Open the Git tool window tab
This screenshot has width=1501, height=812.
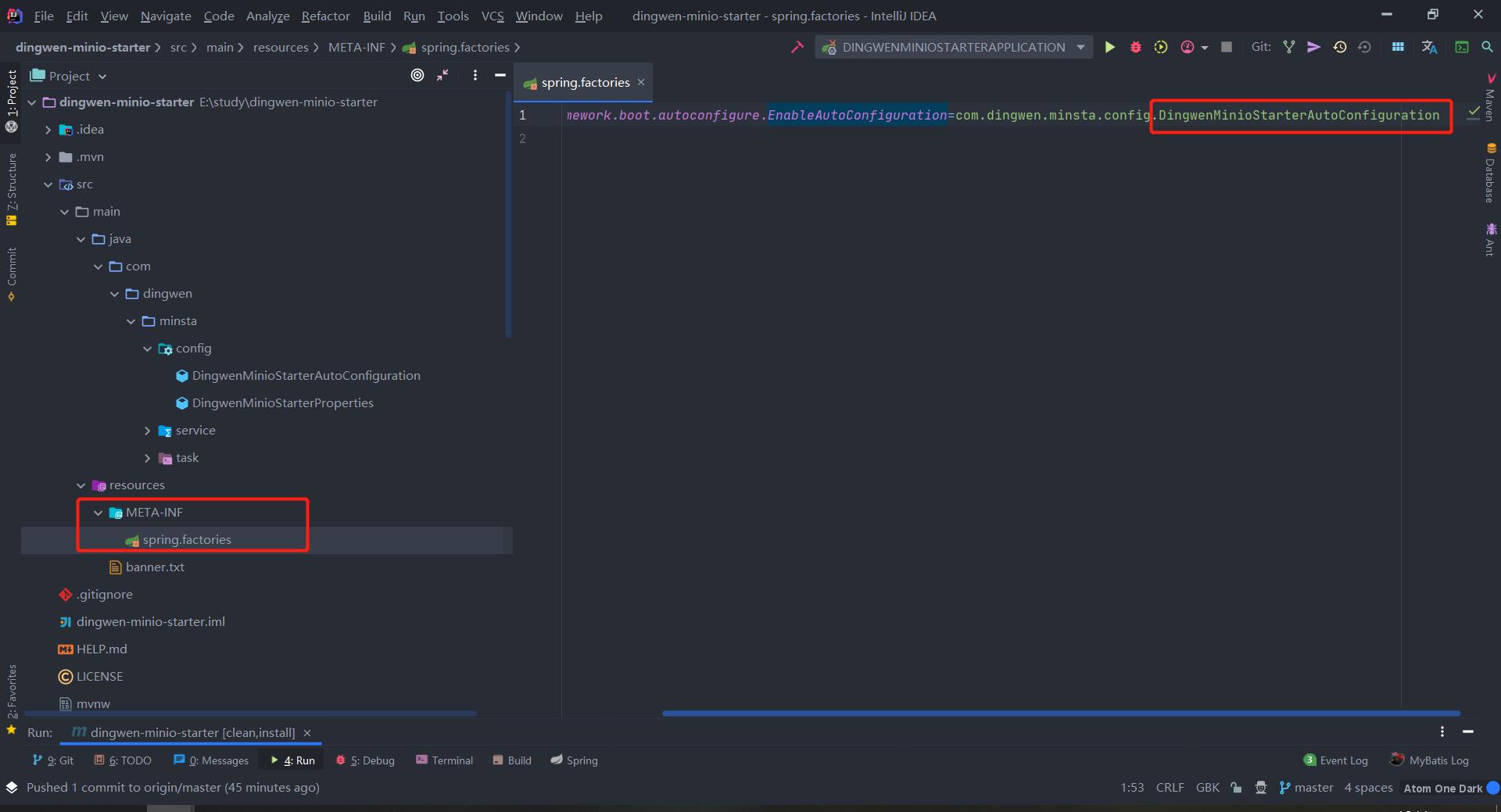point(52,760)
